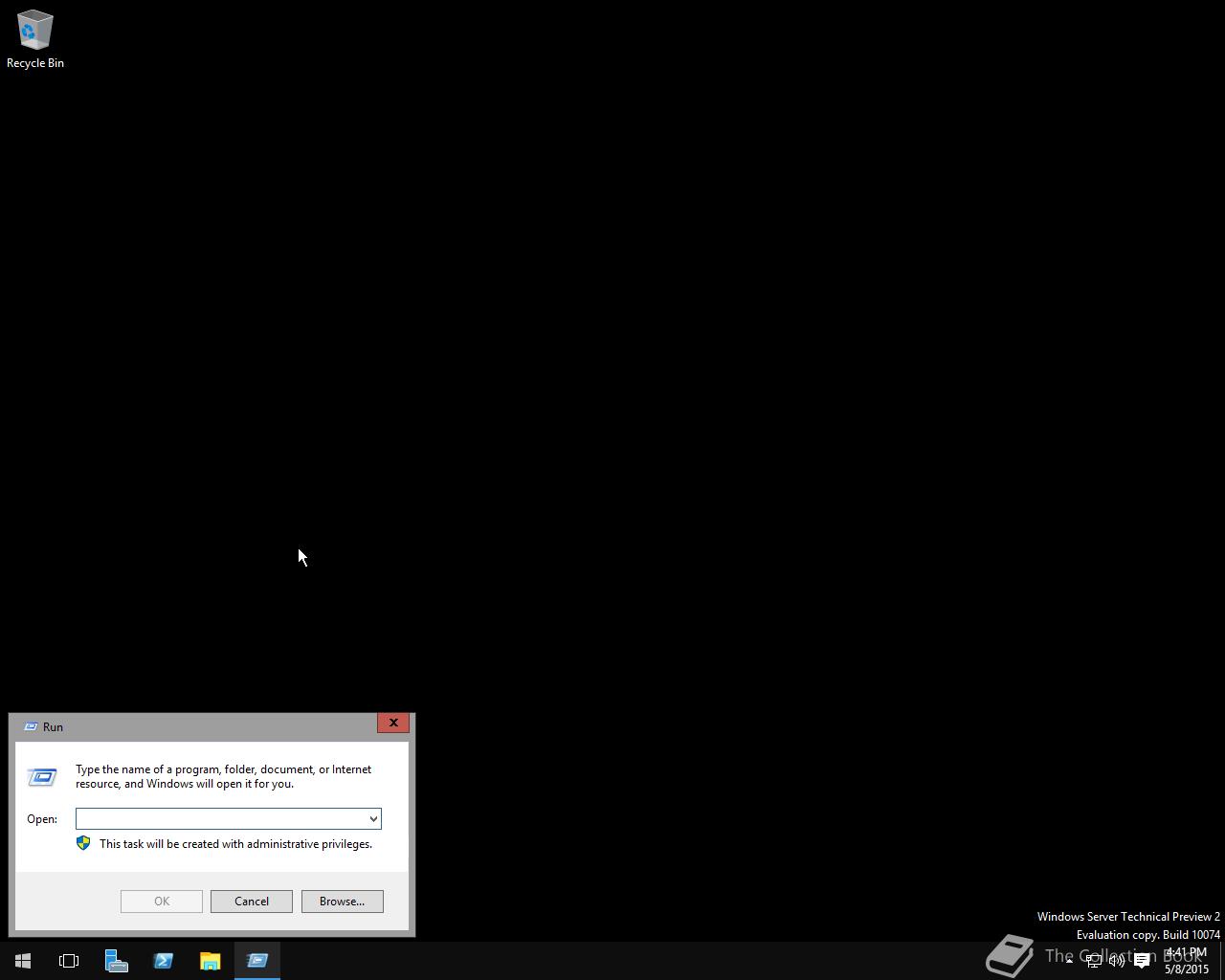Click text "This task will be created with administrative privileges."
Viewport: 1225px width, 980px height.
point(235,844)
